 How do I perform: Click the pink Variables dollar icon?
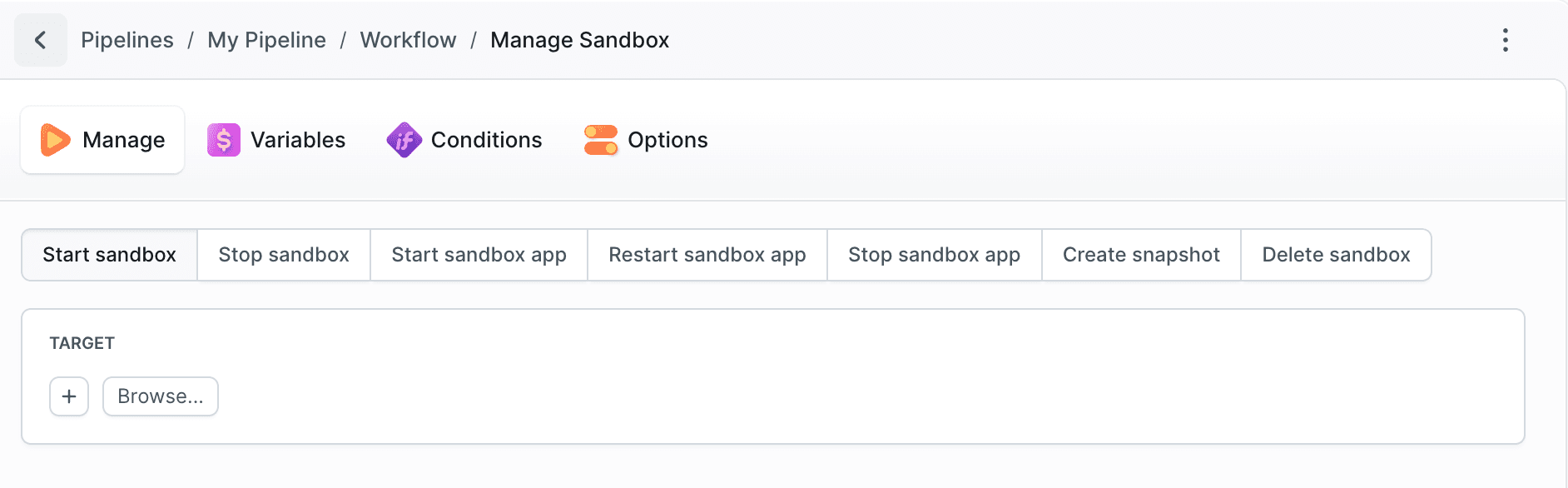pyautogui.click(x=224, y=140)
